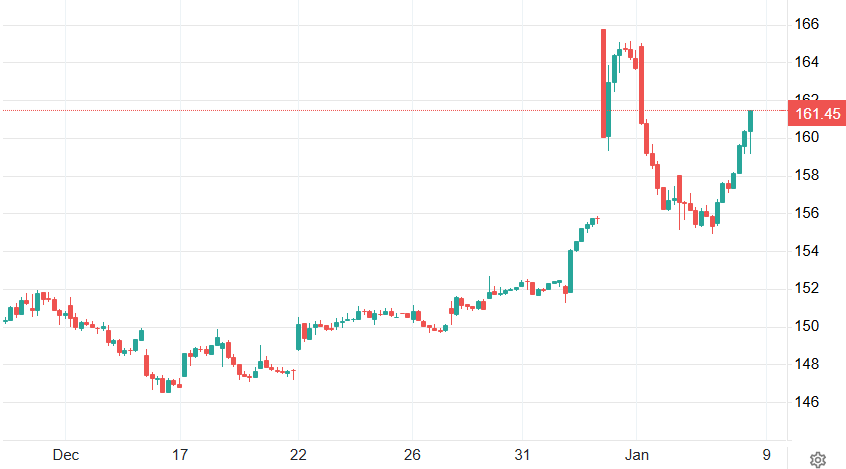Click the 22 date on time axis
The height and width of the screenshot is (469, 846).
click(x=298, y=455)
